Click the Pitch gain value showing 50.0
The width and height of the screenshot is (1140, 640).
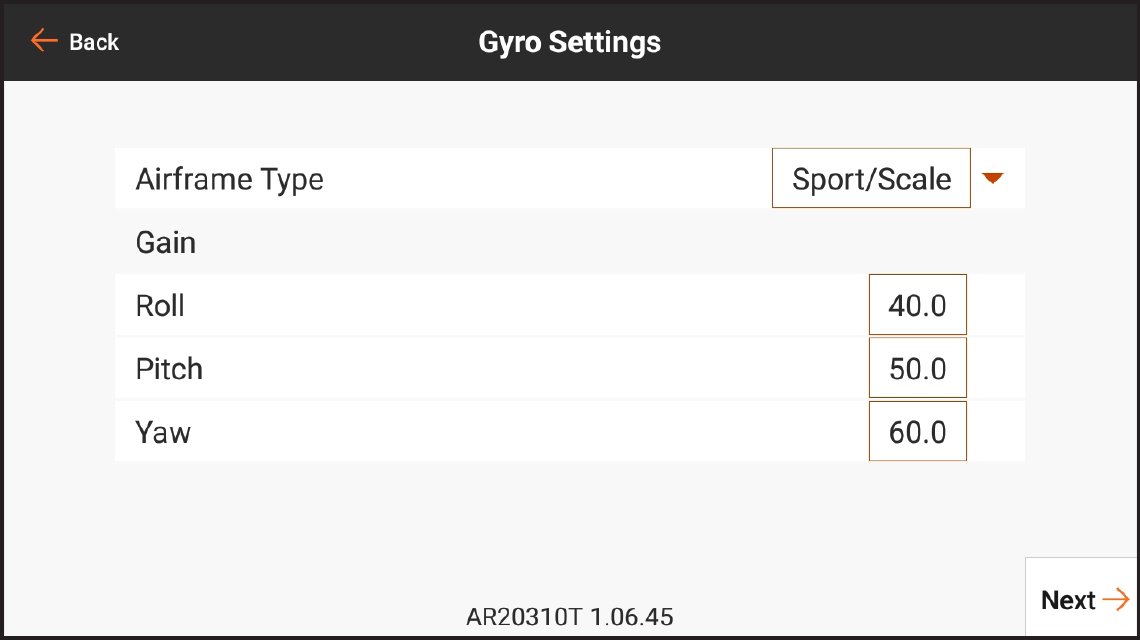click(917, 368)
